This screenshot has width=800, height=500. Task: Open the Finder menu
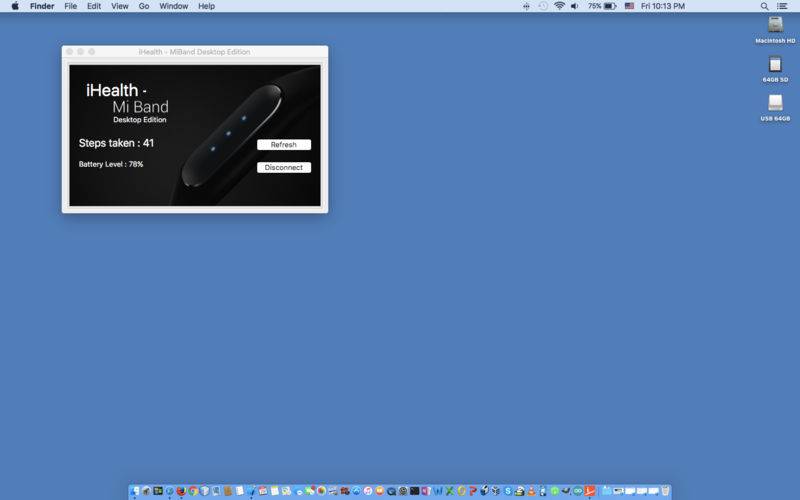[42, 6]
